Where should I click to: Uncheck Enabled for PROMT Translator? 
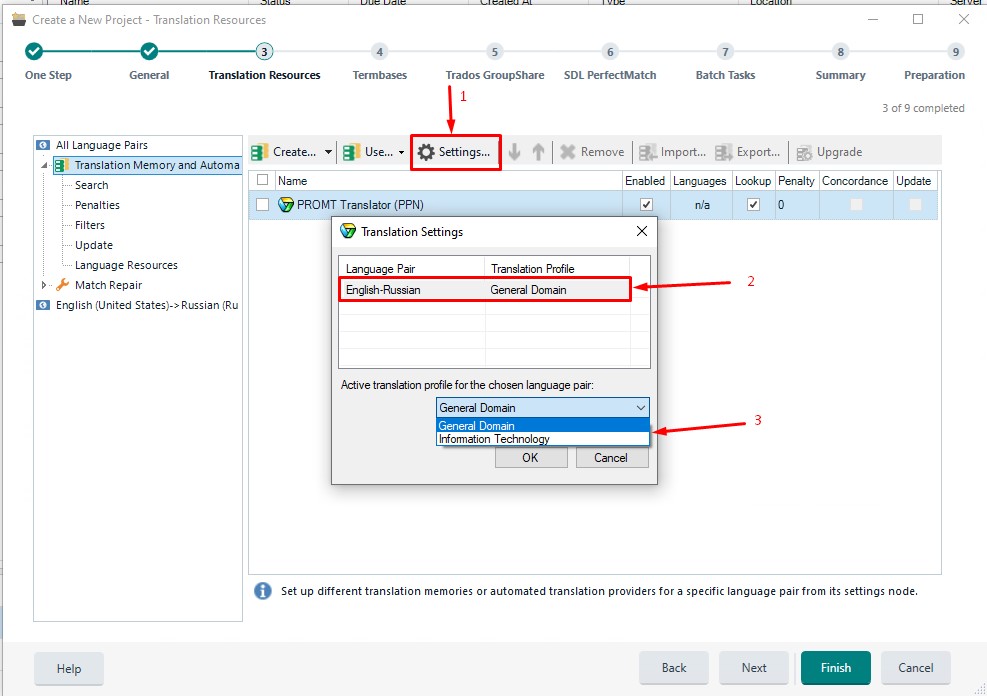646,205
